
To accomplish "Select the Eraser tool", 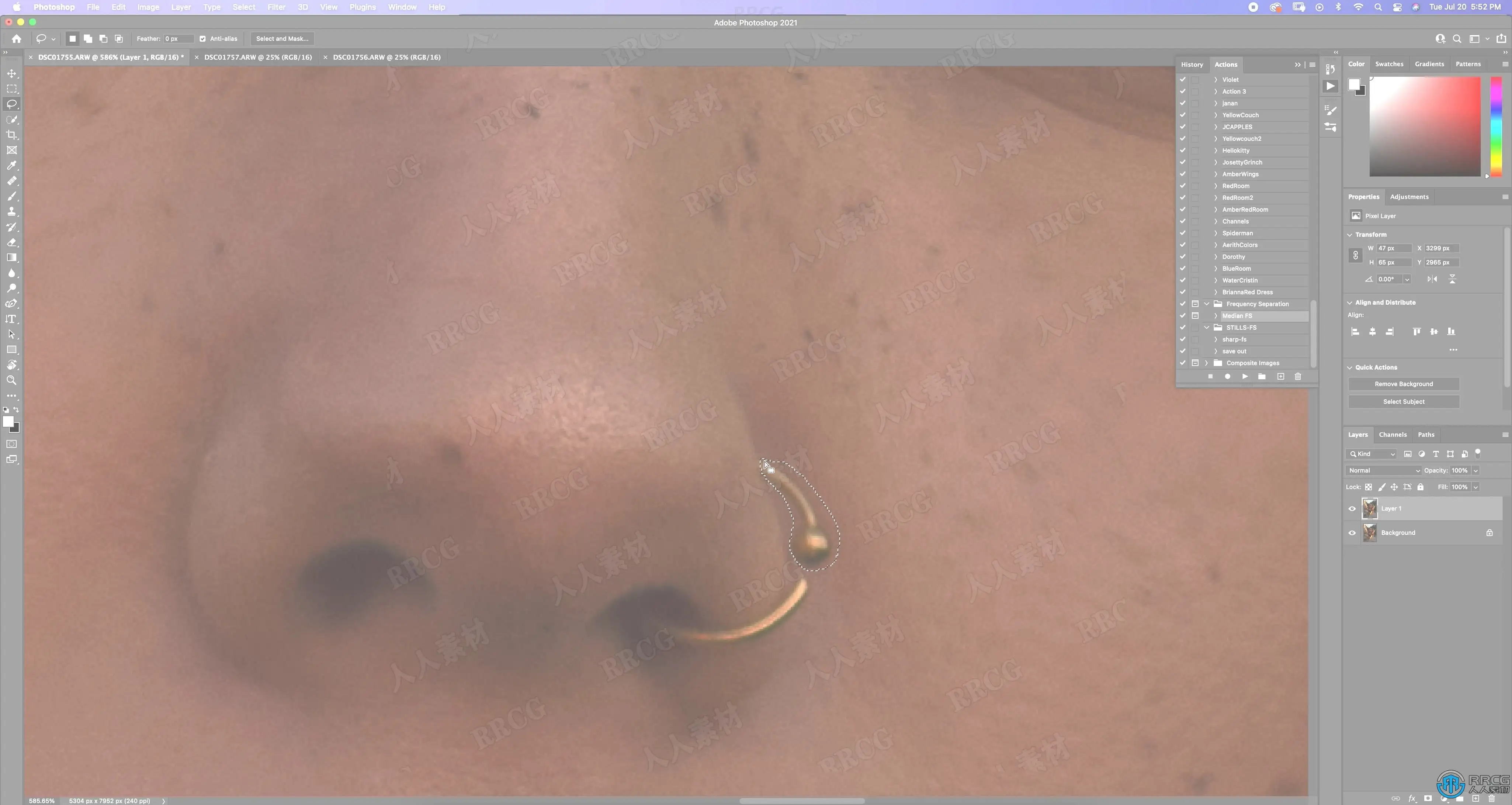I will click(12, 242).
